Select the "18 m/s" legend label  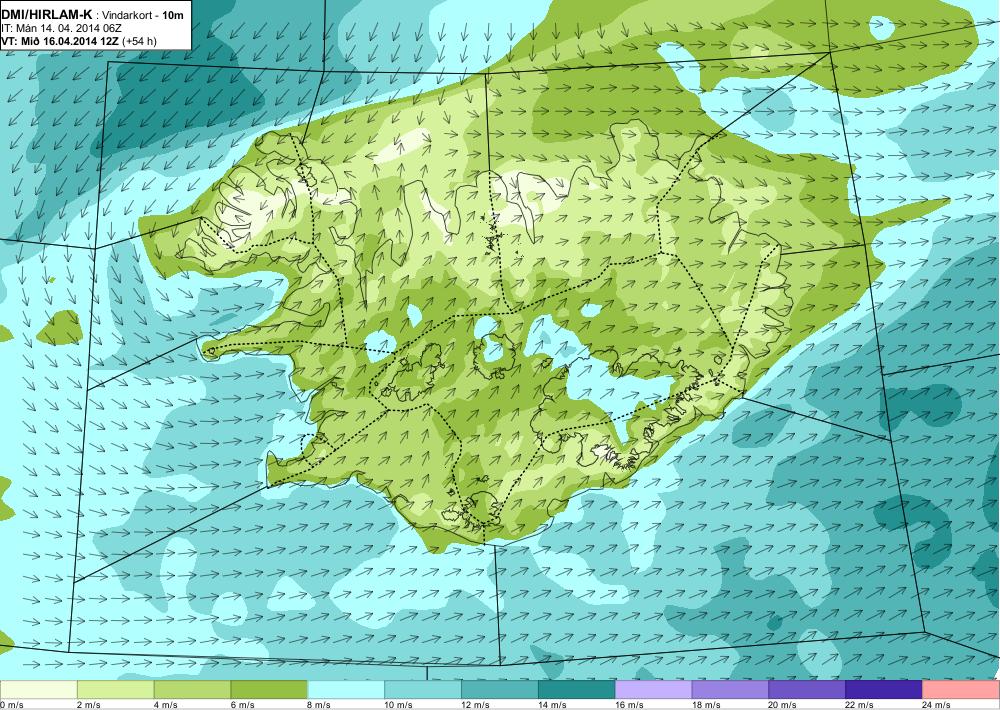[x=705, y=705]
